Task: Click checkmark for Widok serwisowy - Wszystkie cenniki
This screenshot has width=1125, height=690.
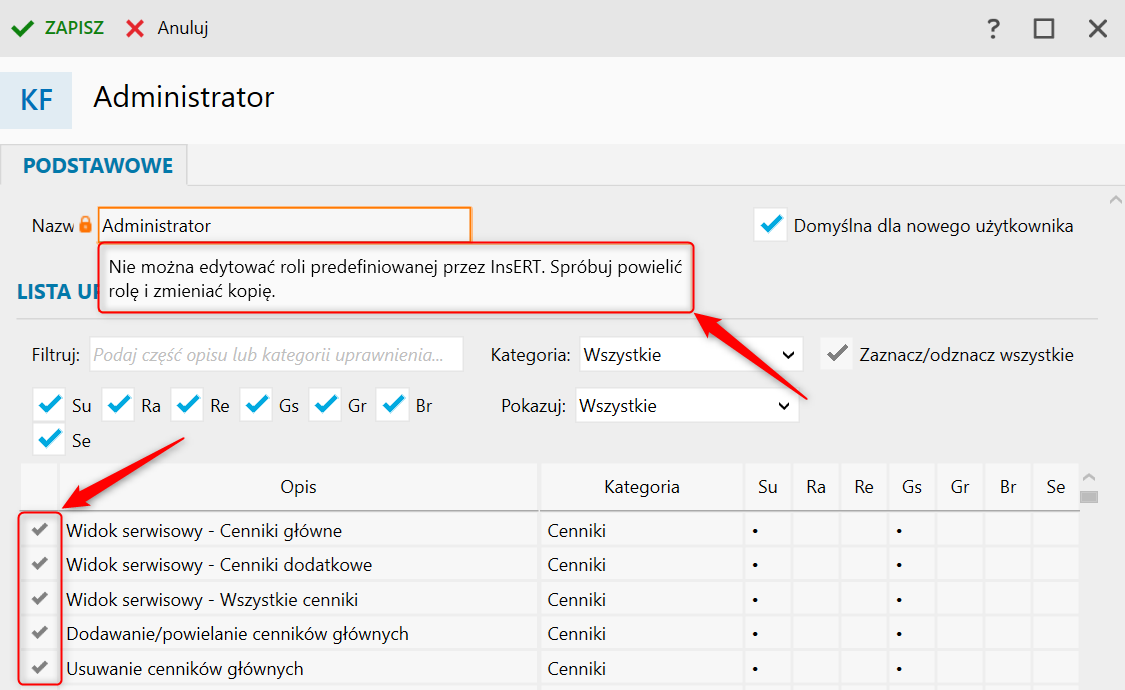Action: (40, 599)
